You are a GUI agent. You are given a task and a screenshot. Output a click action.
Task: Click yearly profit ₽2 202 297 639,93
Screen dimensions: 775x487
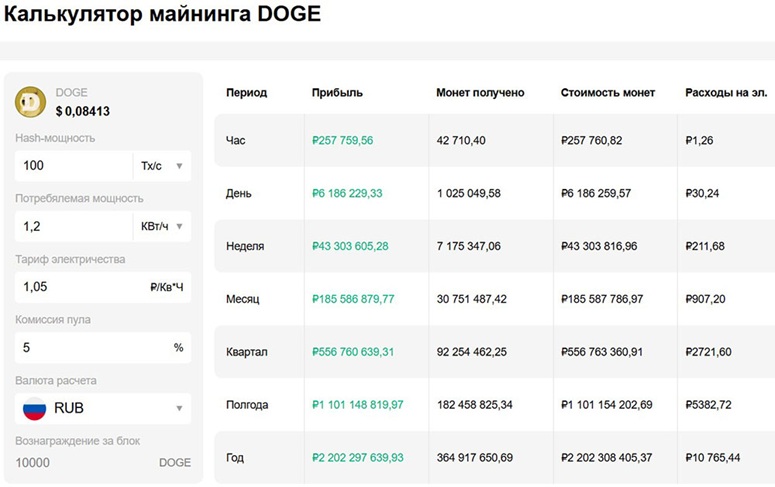click(x=357, y=458)
